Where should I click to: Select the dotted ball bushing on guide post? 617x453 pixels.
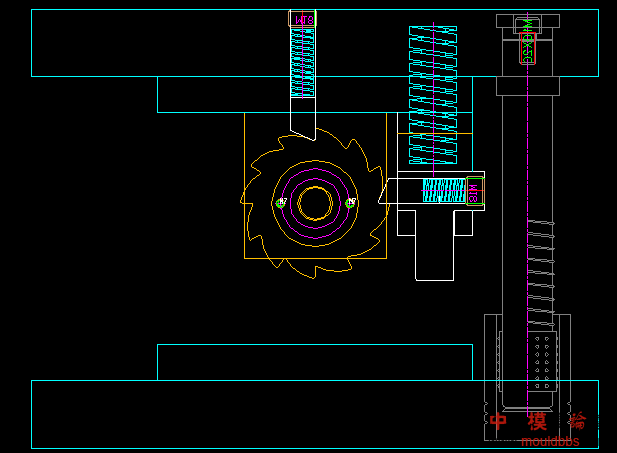(543, 362)
